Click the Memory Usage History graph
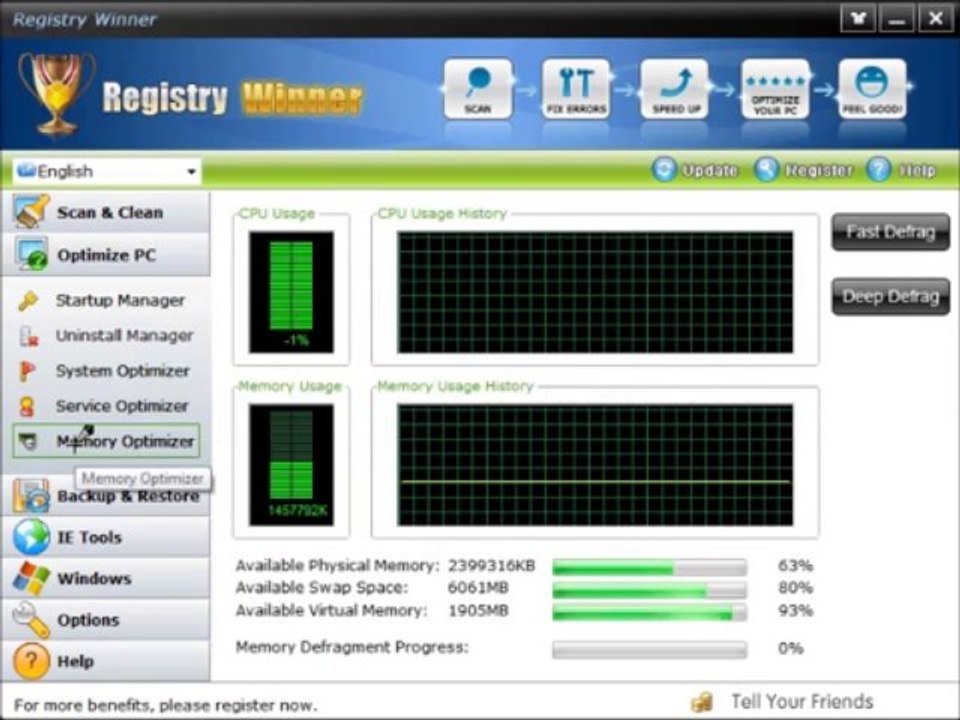960x720 pixels. pyautogui.click(x=595, y=465)
